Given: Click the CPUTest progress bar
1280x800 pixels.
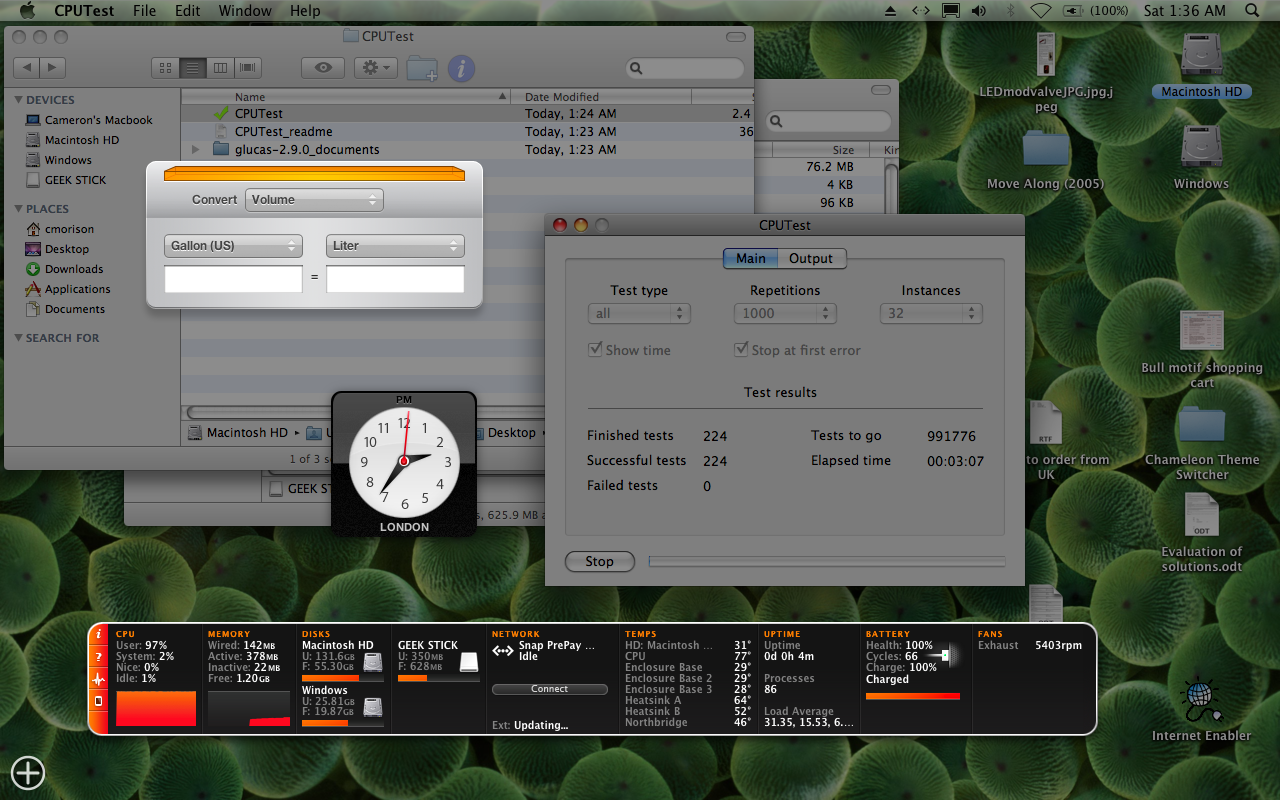Looking at the screenshot, I should pos(827,561).
